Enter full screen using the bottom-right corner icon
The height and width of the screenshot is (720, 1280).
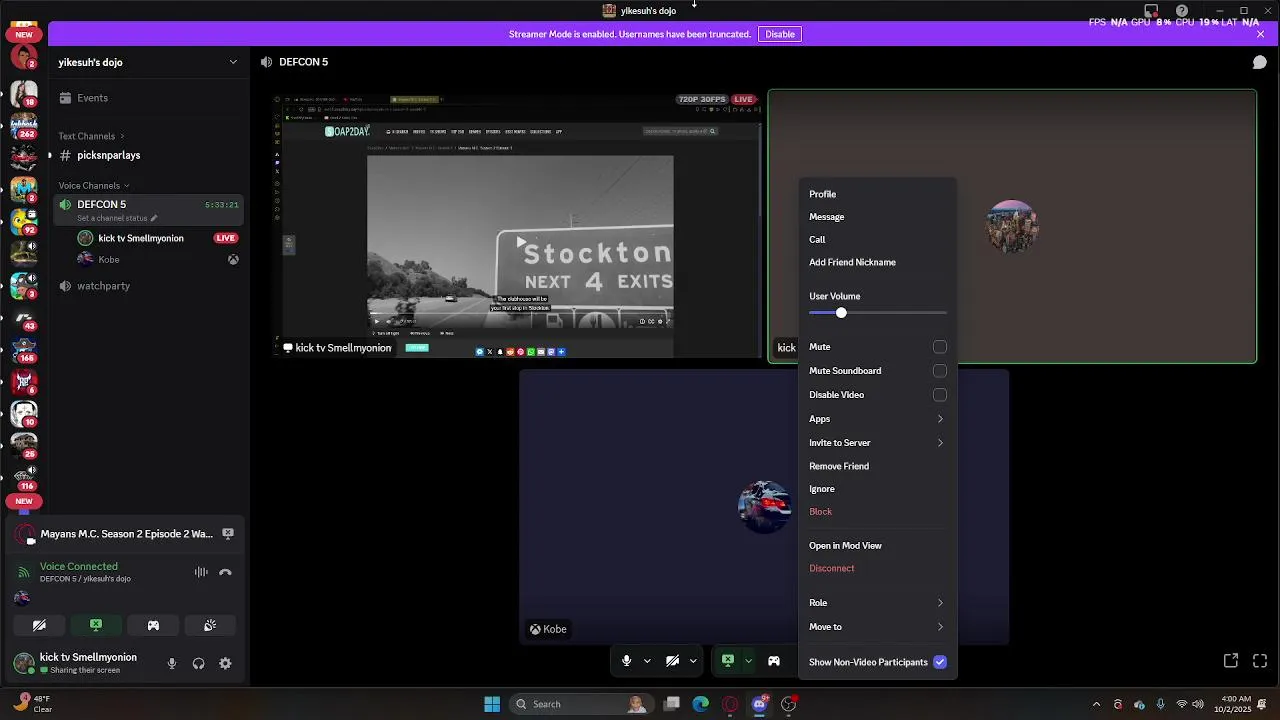click(x=1260, y=660)
